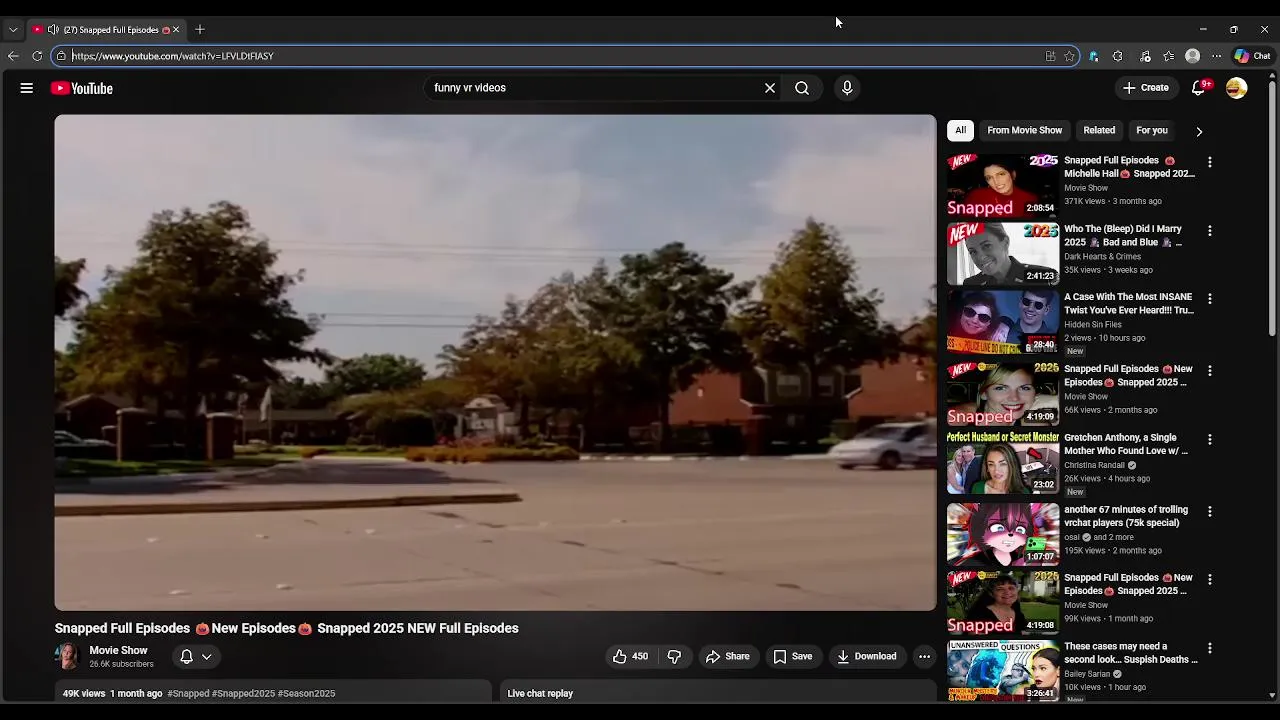The image size is (1280, 720).
Task: Play vrchat trolling thumbnail 1:07:07
Action: point(1003,535)
